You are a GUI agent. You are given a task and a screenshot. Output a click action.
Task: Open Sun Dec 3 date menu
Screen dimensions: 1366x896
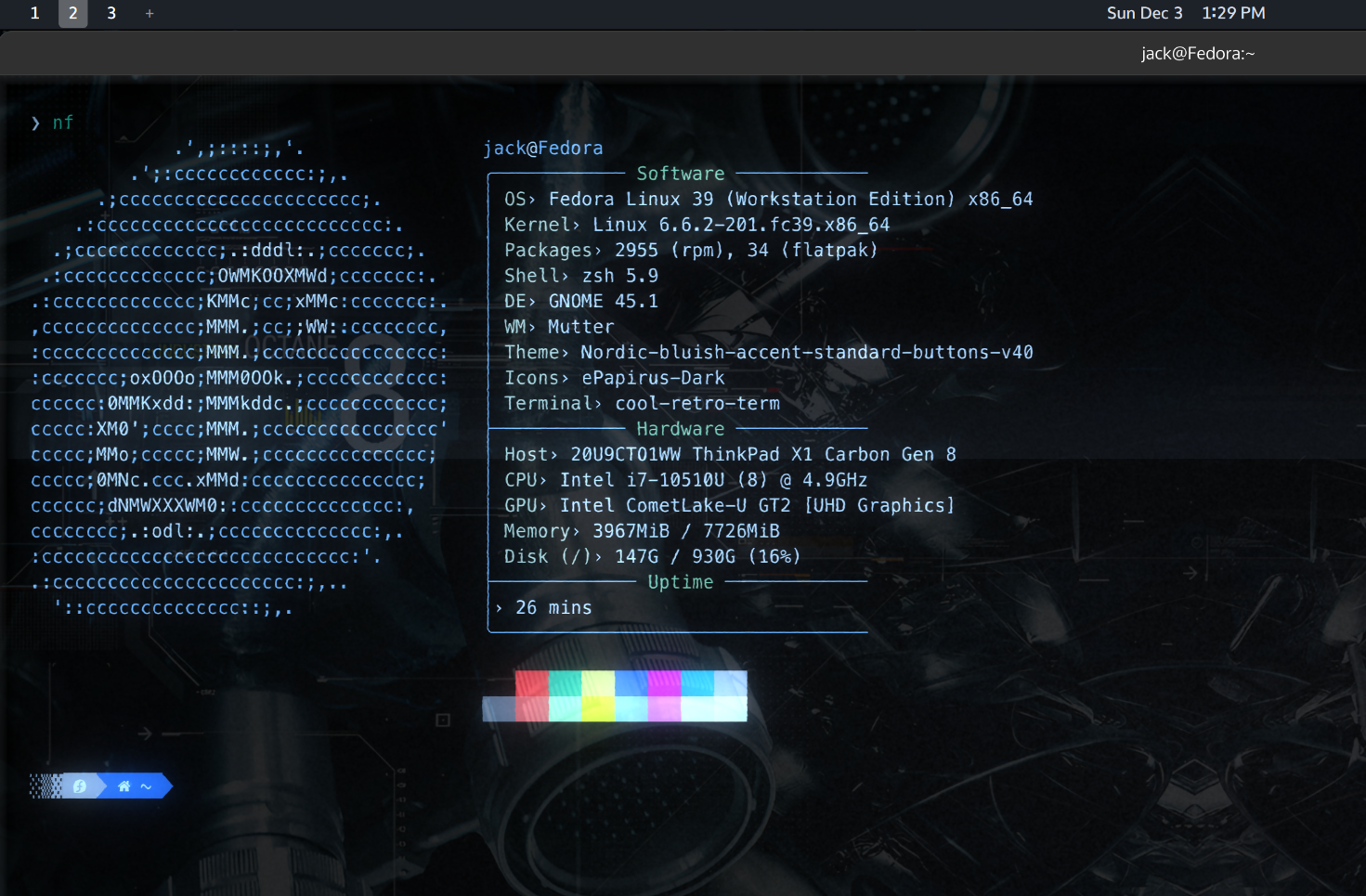coord(1145,13)
